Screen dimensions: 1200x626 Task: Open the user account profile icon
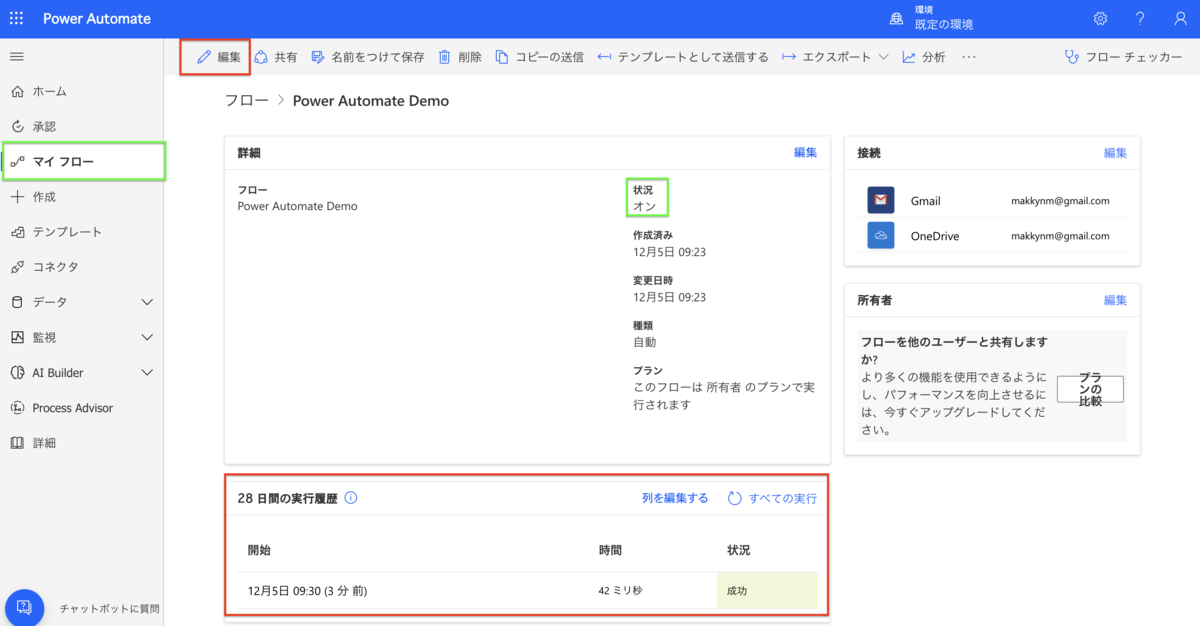1180,19
